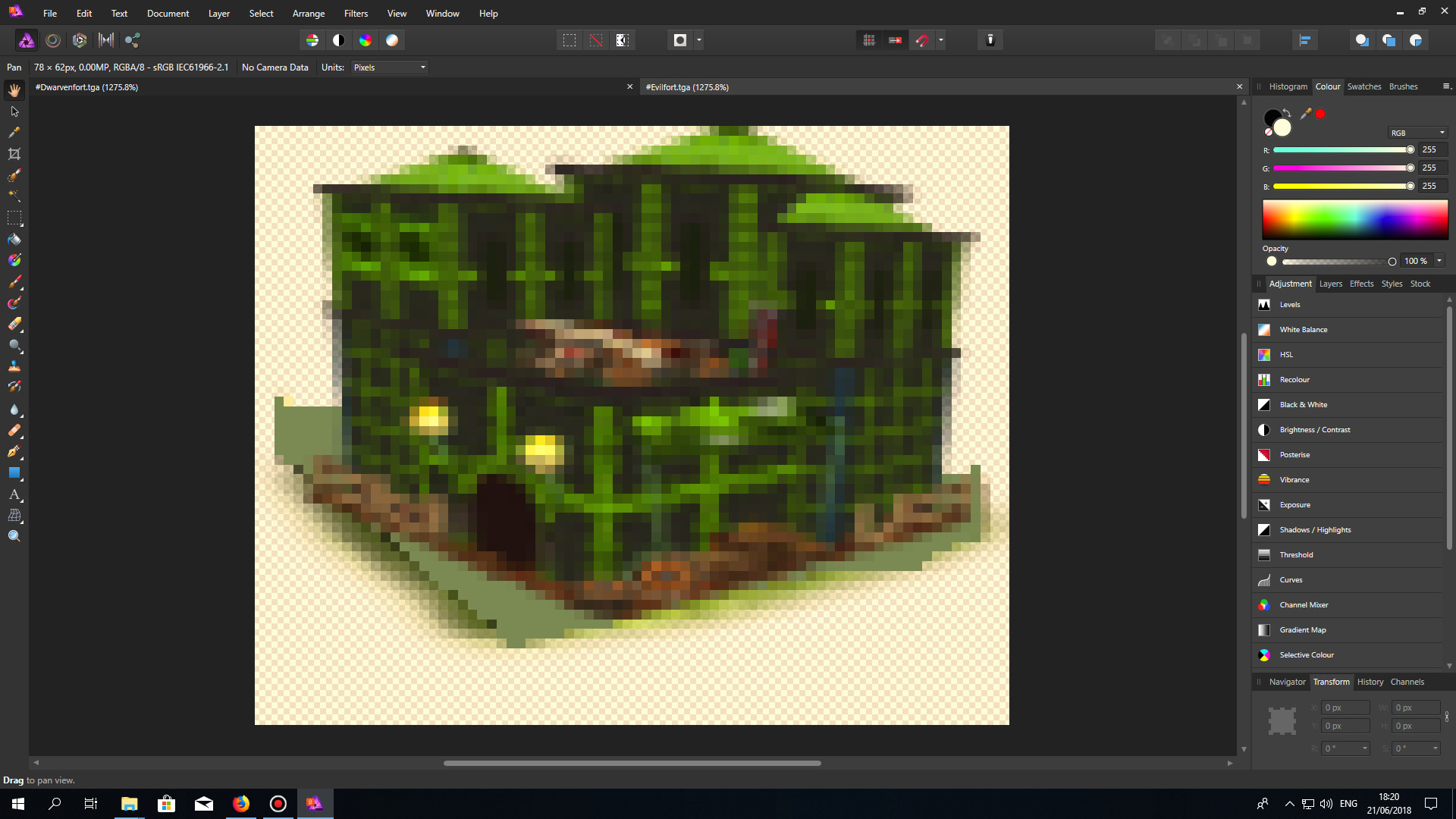The height and width of the screenshot is (819, 1456).
Task: Switch to the Swatches tab
Action: pyautogui.click(x=1364, y=86)
